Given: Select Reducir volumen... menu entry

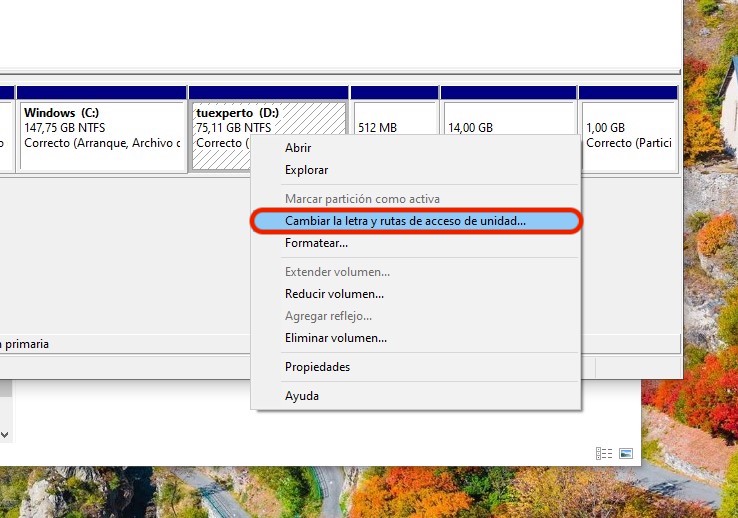Looking at the screenshot, I should [x=416, y=294].
